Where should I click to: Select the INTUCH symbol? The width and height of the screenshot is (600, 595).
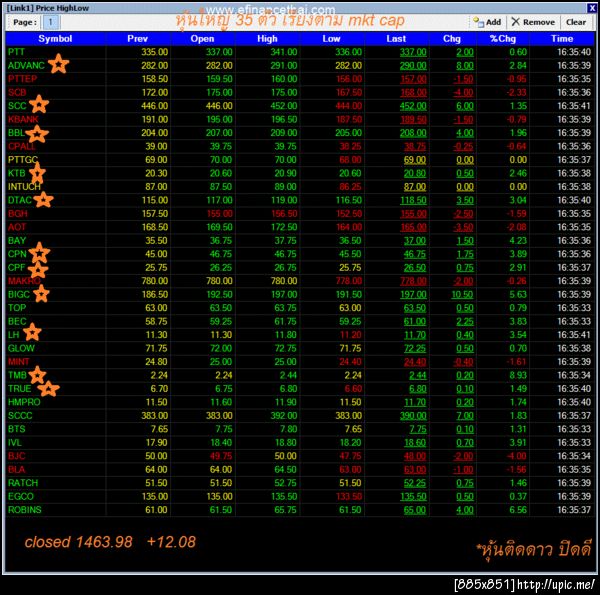[24, 187]
